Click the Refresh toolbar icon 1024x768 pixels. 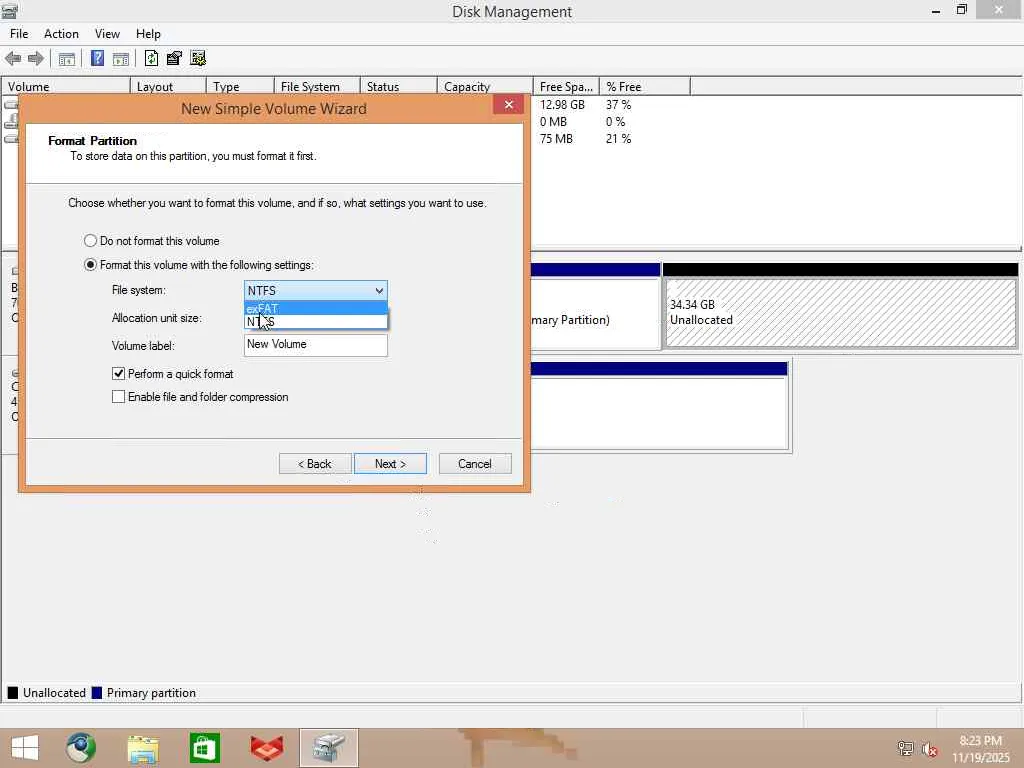pyautogui.click(x=152, y=58)
